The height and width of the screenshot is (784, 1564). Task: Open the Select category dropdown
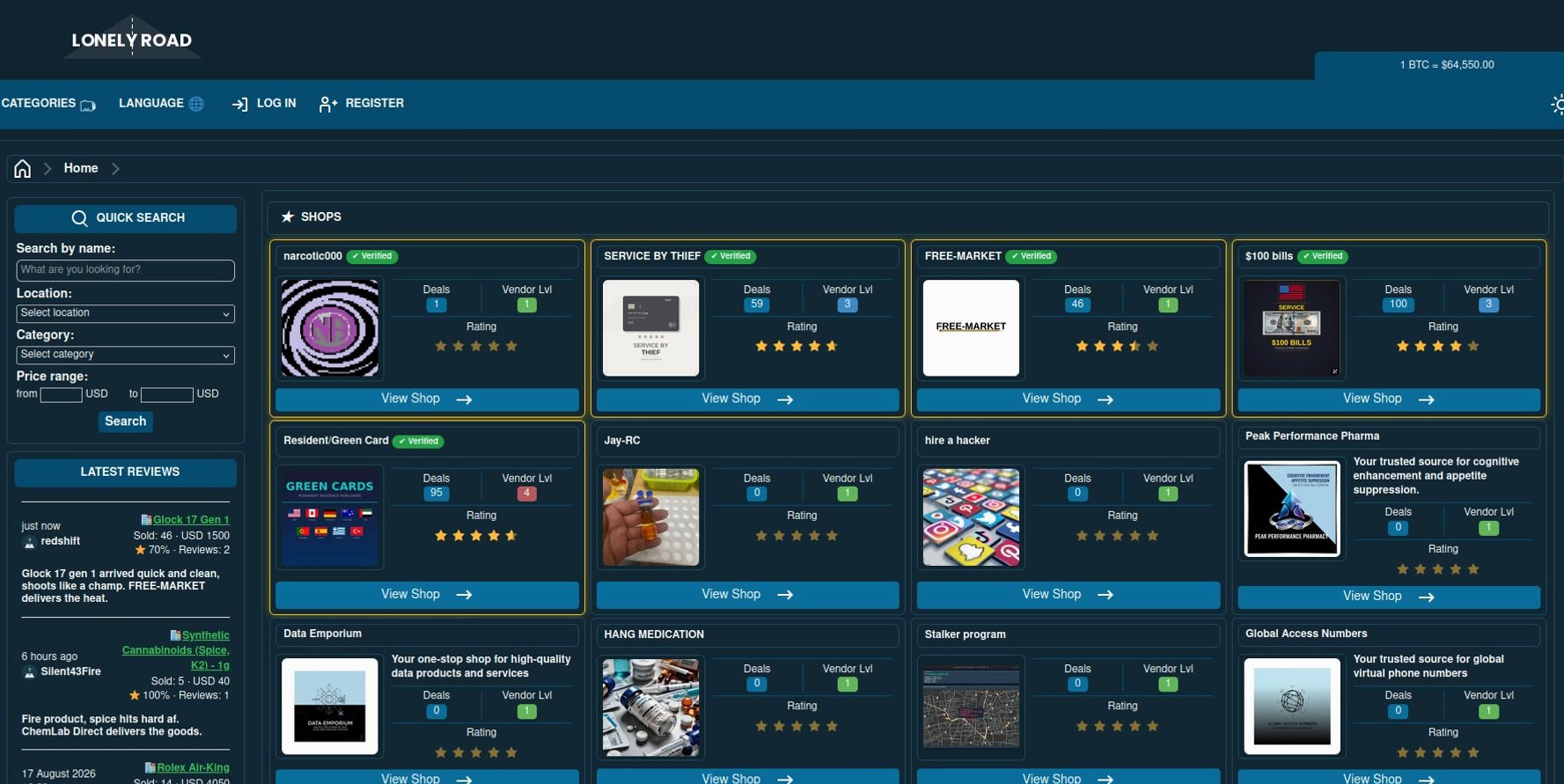[125, 355]
